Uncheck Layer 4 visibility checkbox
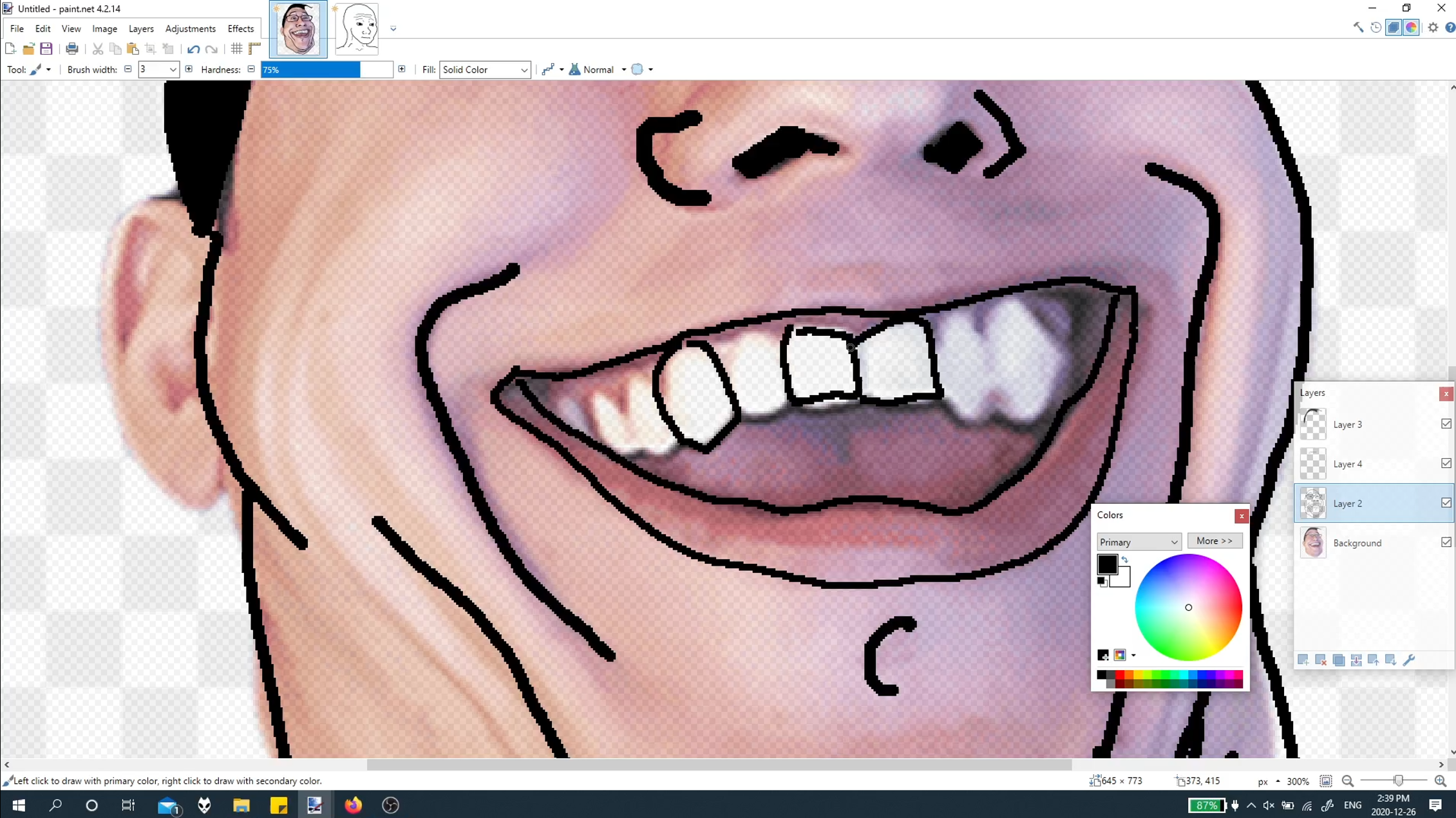Image resolution: width=1456 pixels, height=818 pixels. (1446, 463)
